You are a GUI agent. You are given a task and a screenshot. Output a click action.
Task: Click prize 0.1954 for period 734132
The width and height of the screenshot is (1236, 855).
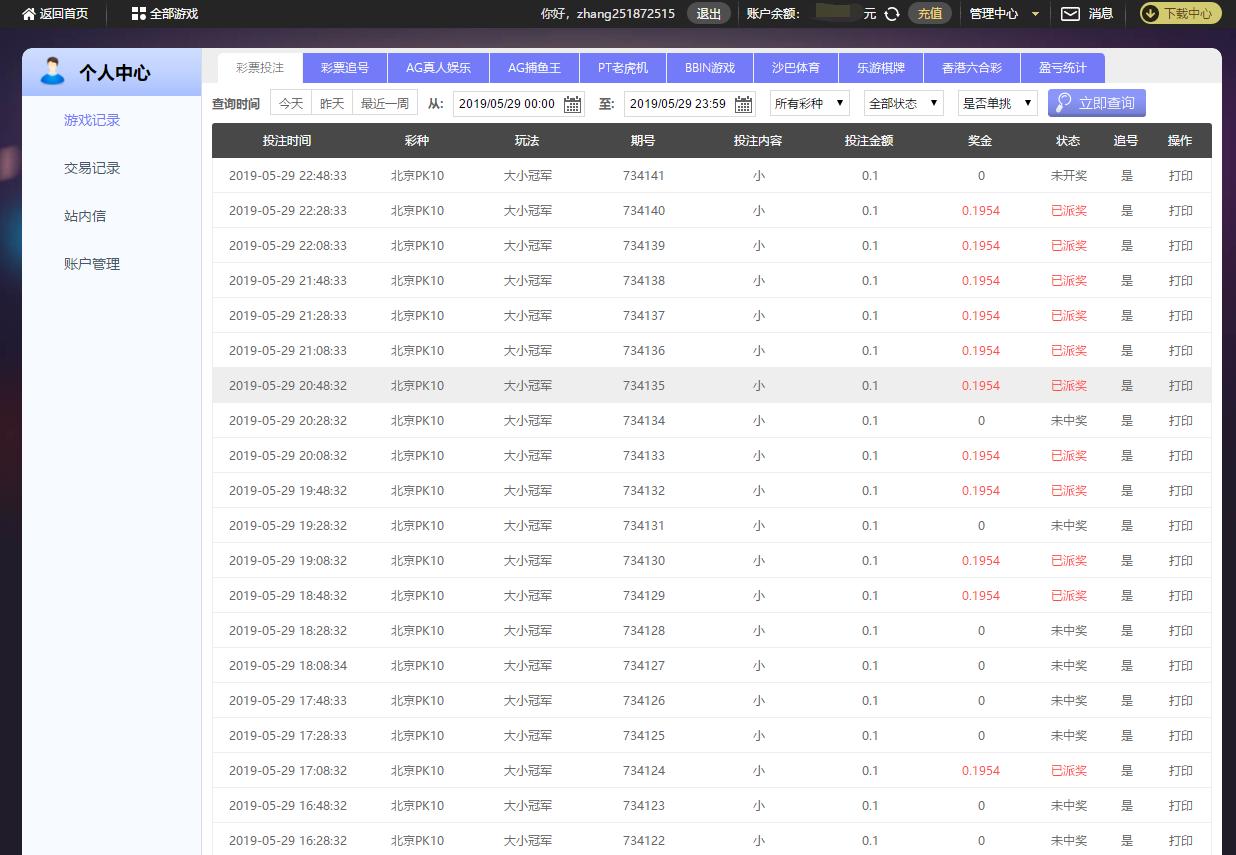tap(981, 491)
